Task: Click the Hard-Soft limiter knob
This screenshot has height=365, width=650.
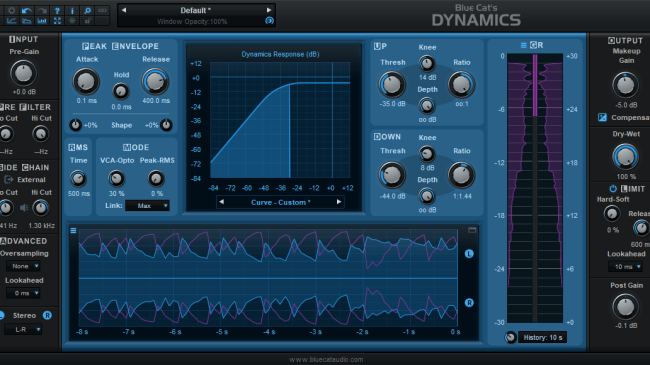Action: (612, 214)
